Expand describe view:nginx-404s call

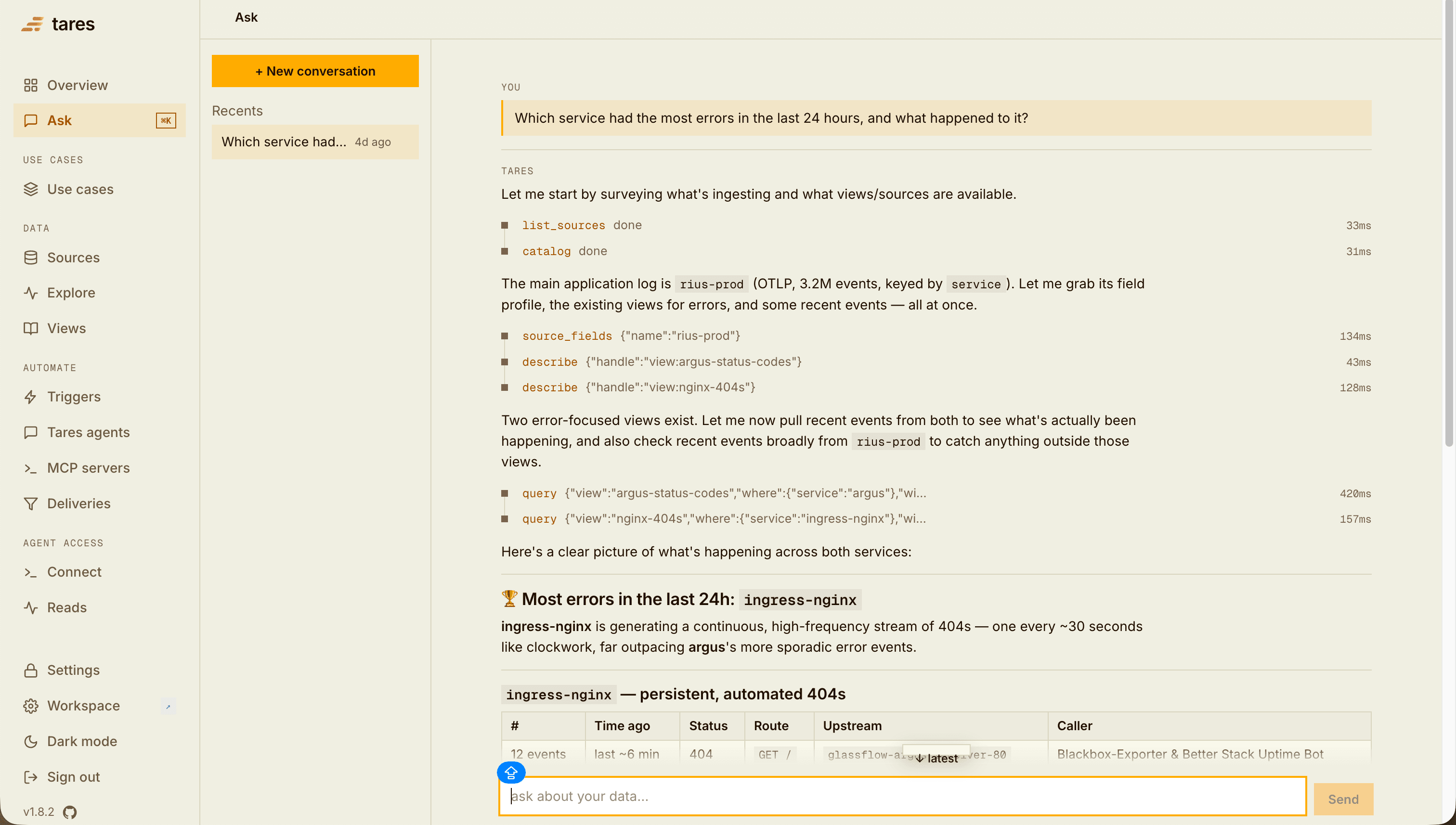click(x=936, y=387)
